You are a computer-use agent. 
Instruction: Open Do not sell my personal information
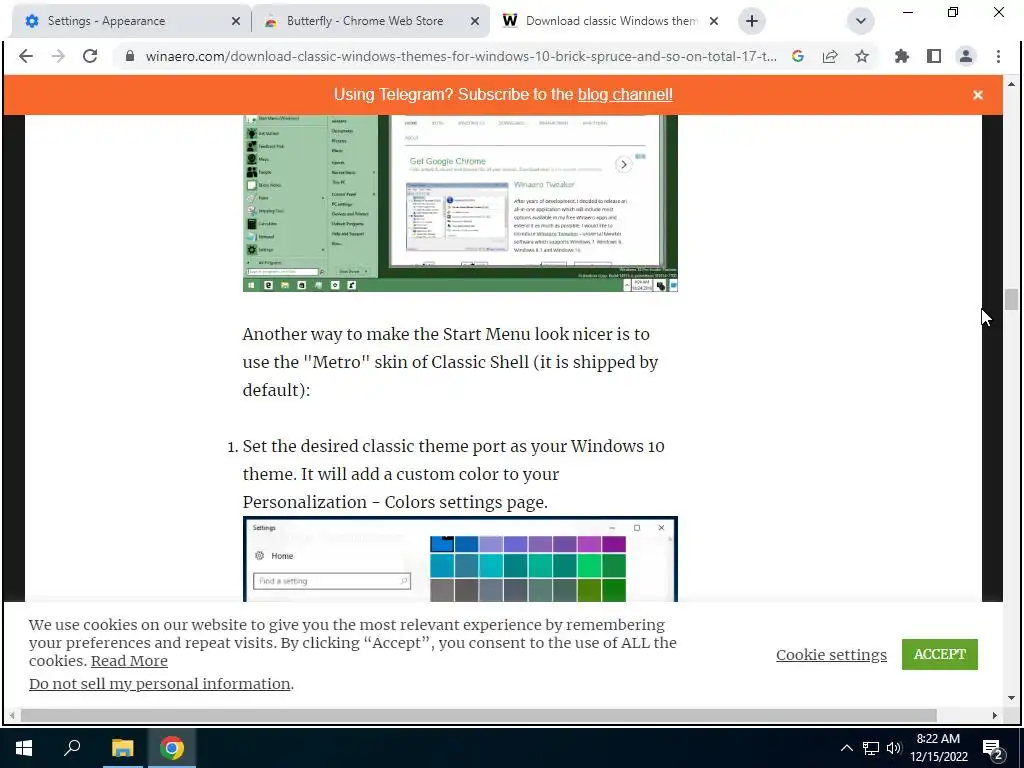pyautogui.click(x=159, y=684)
